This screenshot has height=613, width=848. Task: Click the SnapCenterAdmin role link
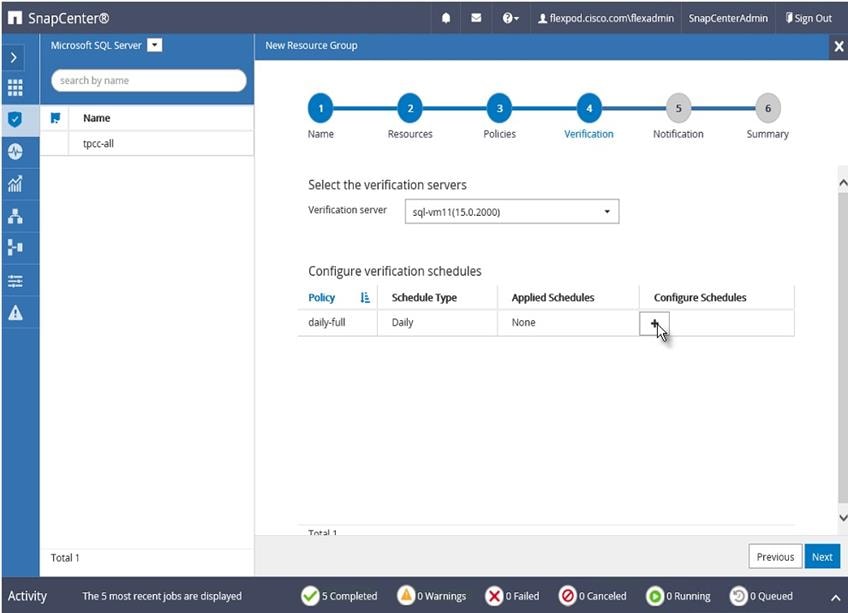tap(728, 18)
